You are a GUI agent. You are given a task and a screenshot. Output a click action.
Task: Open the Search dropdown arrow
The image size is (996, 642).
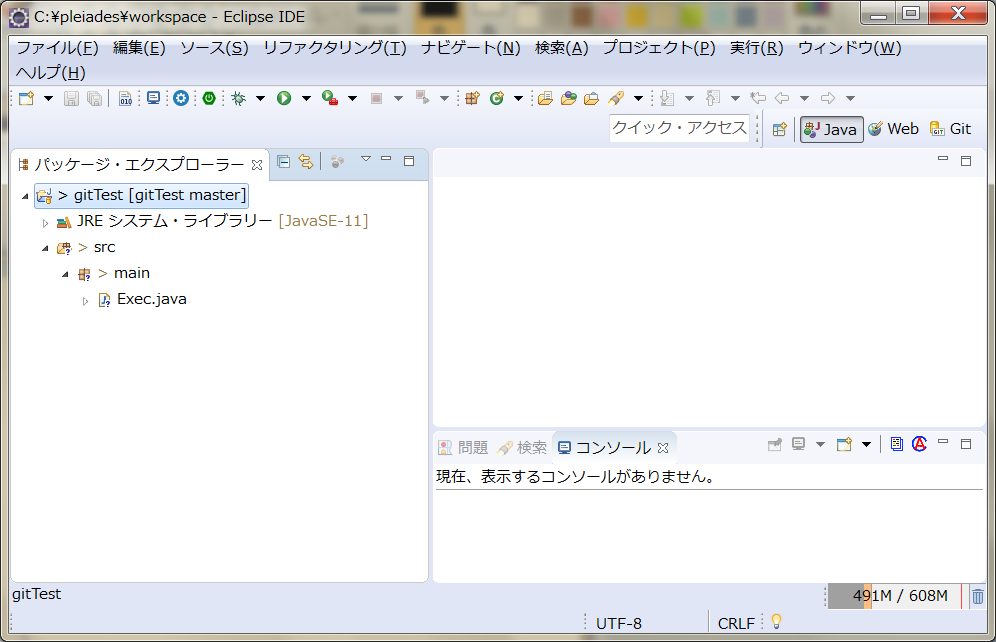pos(638,98)
